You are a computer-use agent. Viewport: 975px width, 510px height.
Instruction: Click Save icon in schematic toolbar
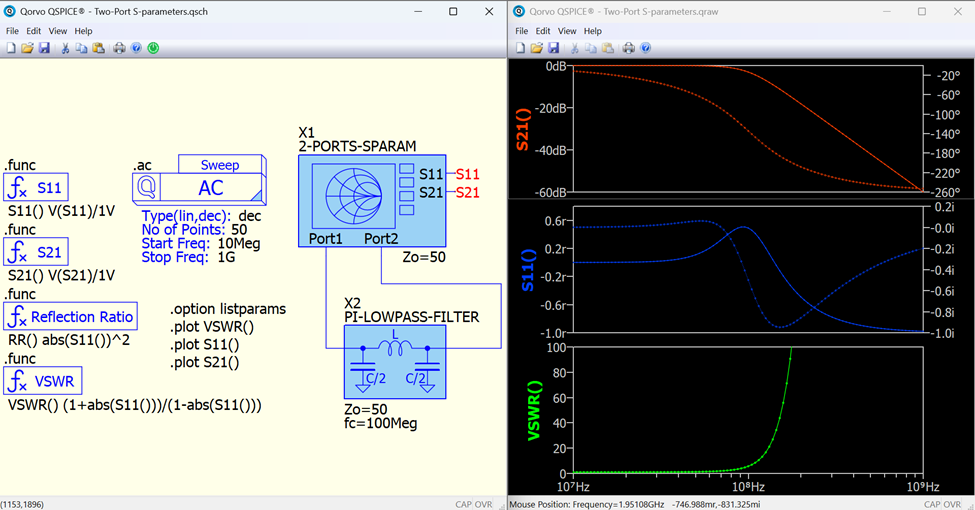tap(44, 48)
